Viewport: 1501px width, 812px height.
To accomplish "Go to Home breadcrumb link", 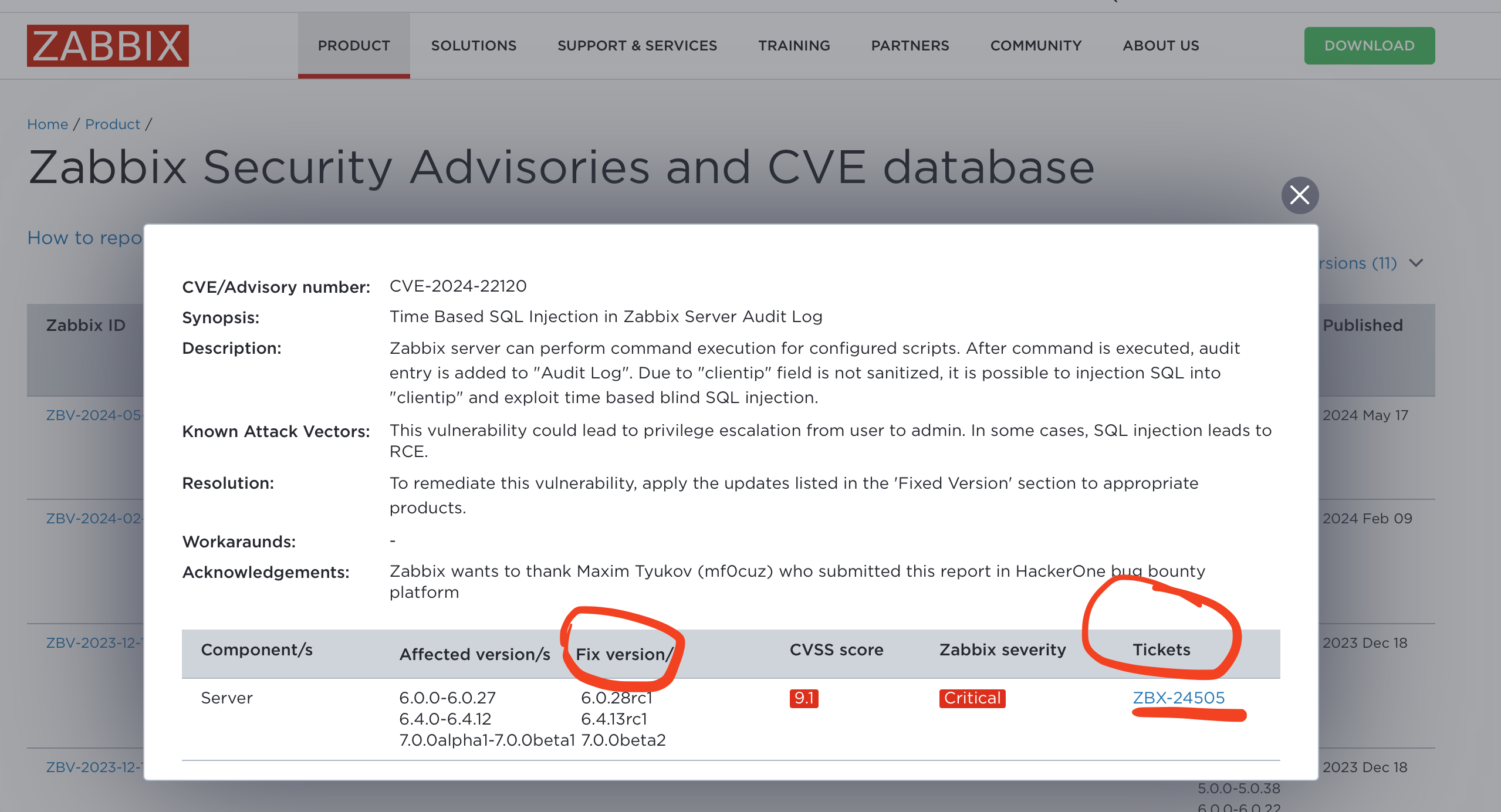I will point(48,124).
